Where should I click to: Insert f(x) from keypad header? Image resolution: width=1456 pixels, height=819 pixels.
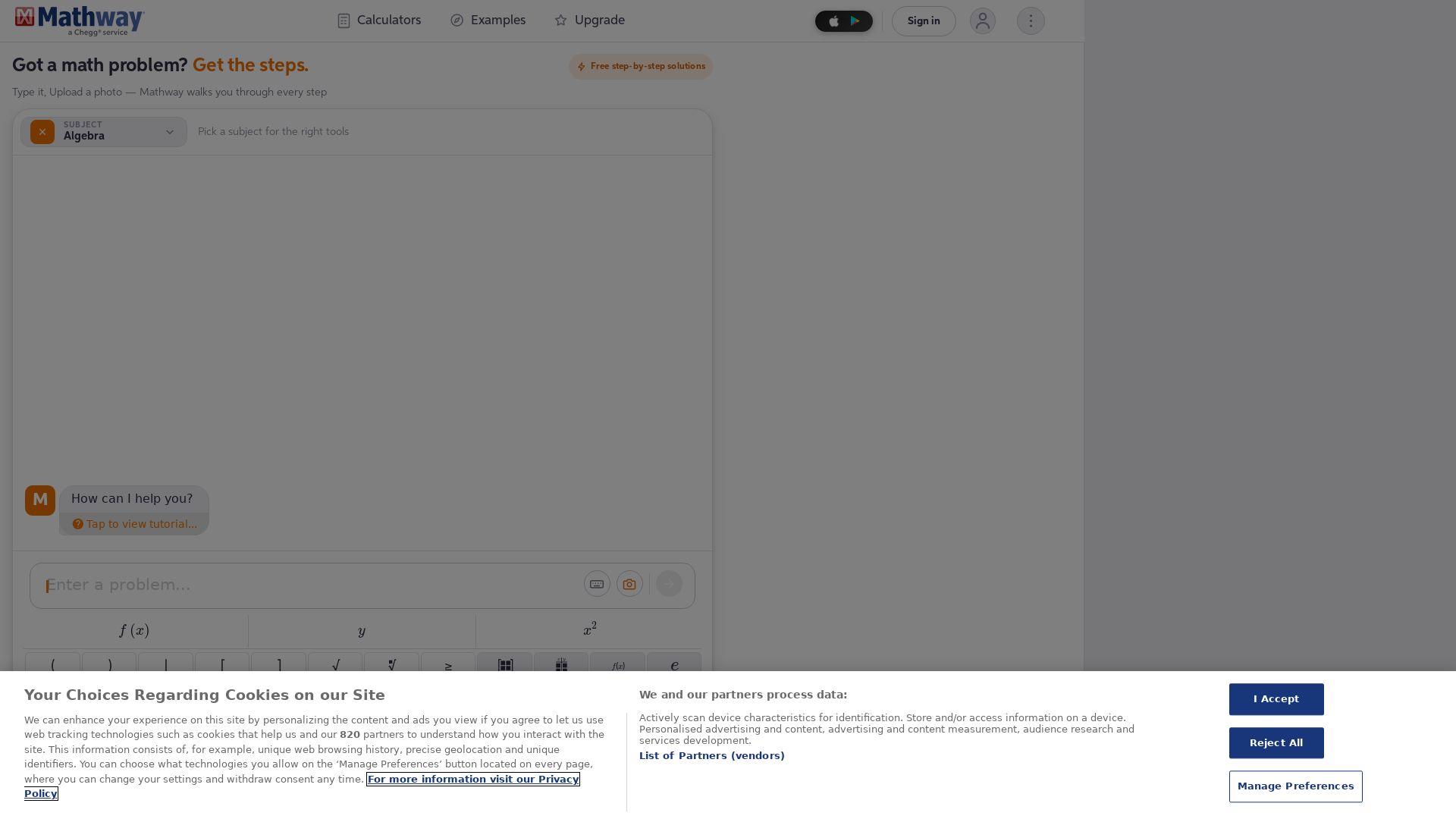pos(134,631)
